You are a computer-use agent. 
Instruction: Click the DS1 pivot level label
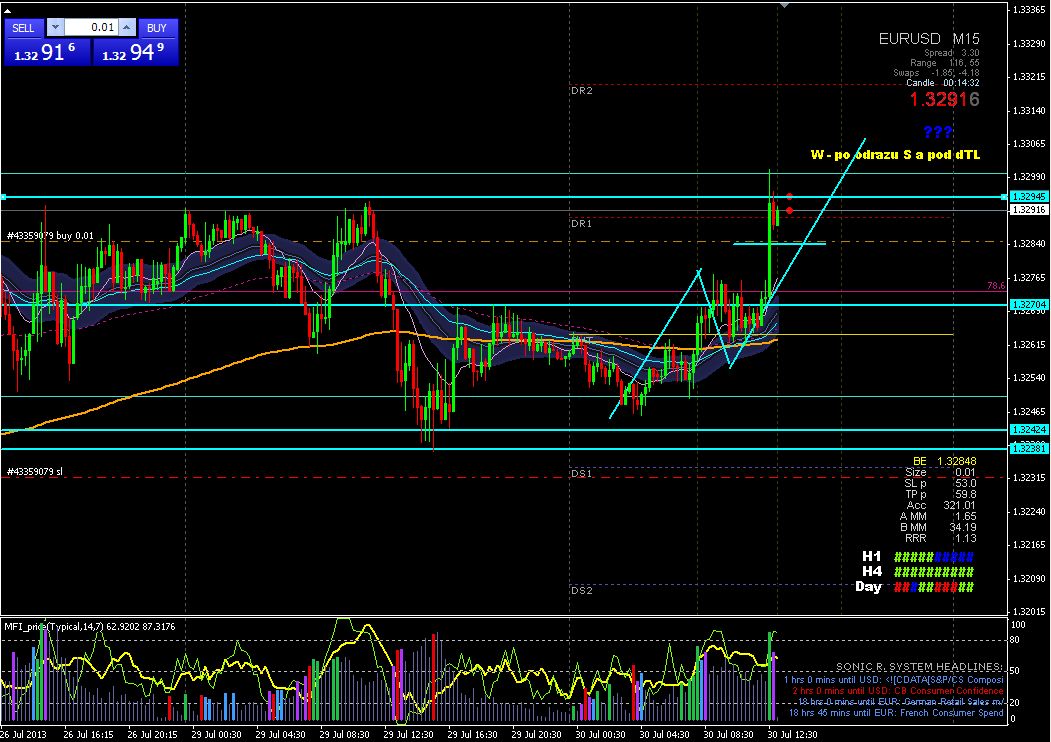(582, 474)
